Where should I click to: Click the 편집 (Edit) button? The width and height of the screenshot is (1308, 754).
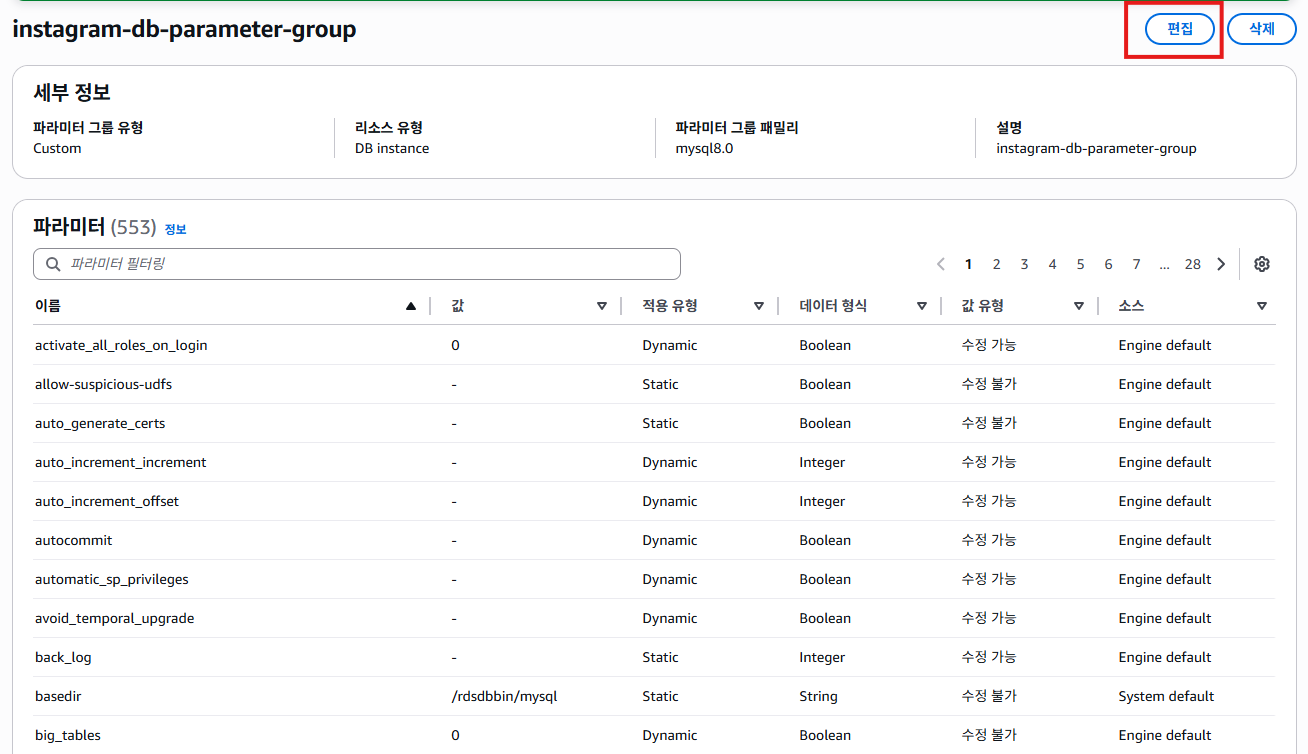(x=1180, y=29)
